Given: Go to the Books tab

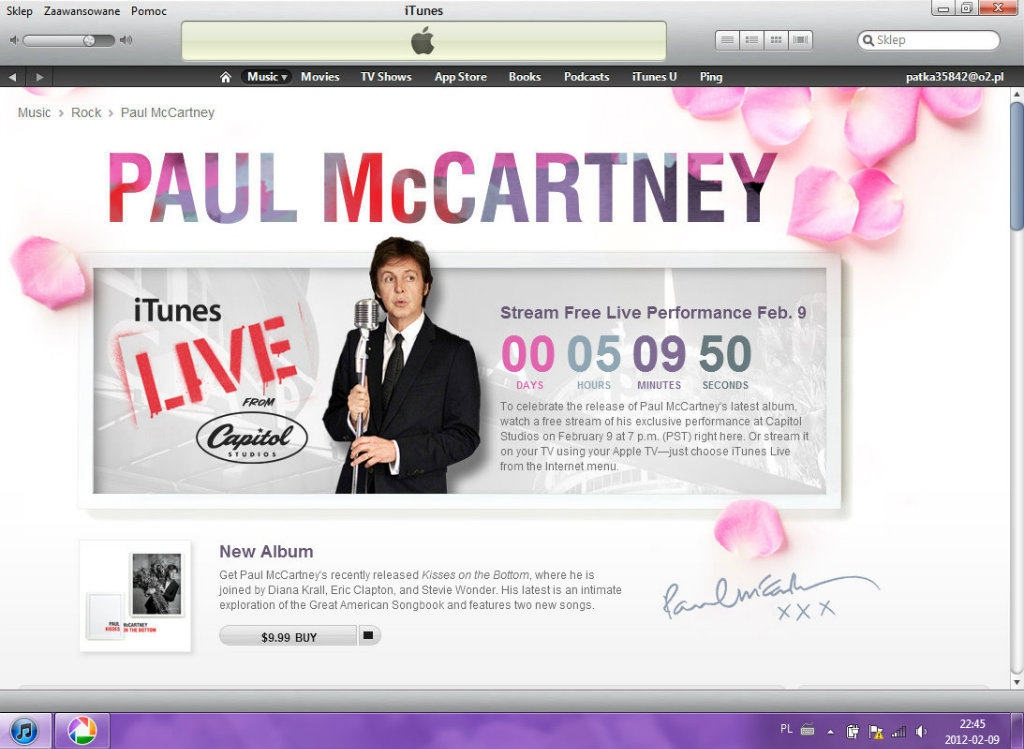Looking at the screenshot, I should tap(525, 77).
